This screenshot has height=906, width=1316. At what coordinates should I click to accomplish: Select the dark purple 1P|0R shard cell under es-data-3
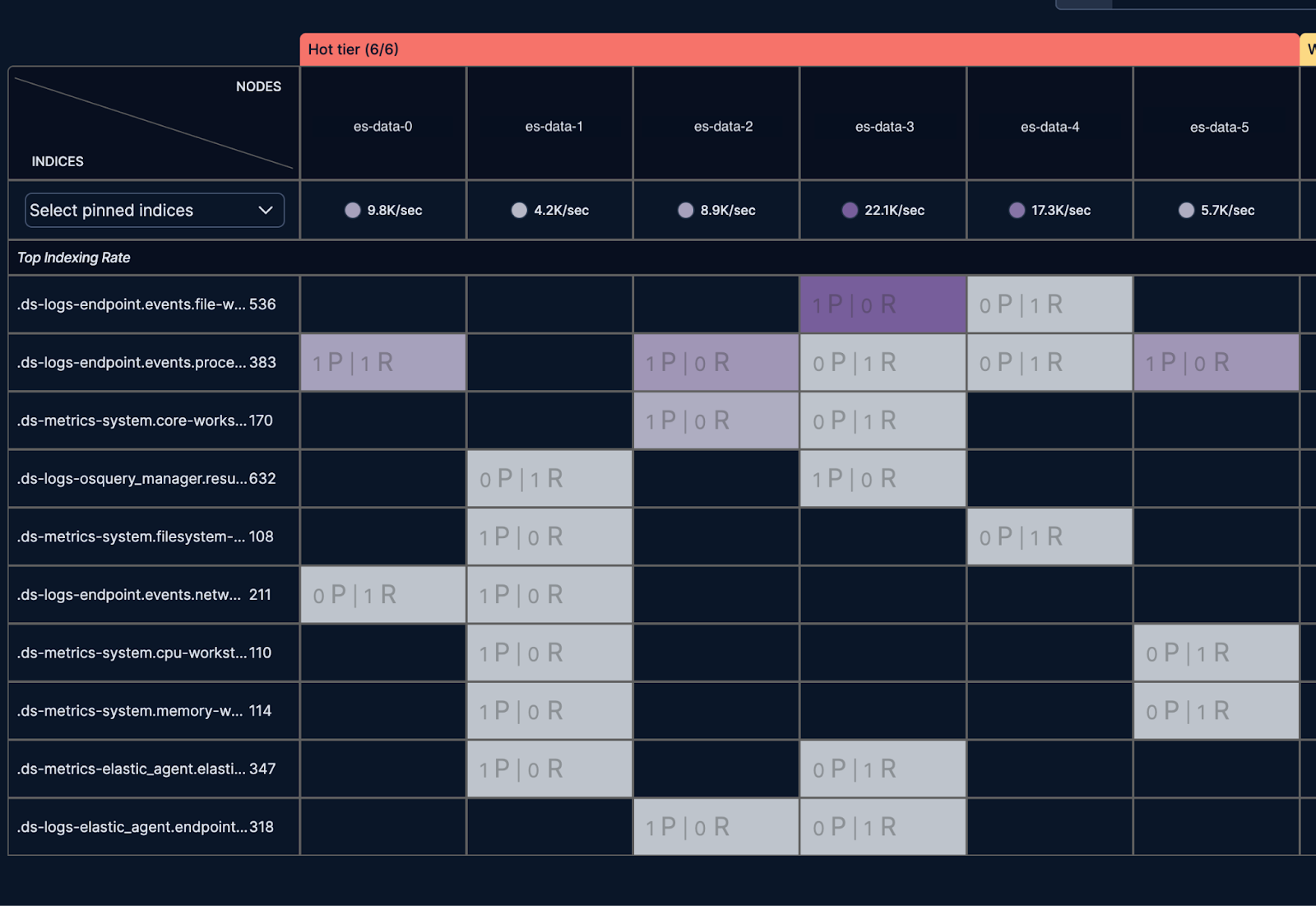point(883,304)
